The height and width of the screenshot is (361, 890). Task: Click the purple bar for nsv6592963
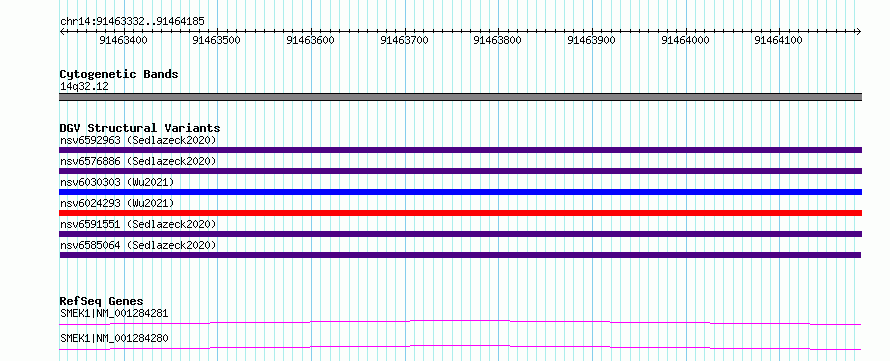[x=461, y=150]
